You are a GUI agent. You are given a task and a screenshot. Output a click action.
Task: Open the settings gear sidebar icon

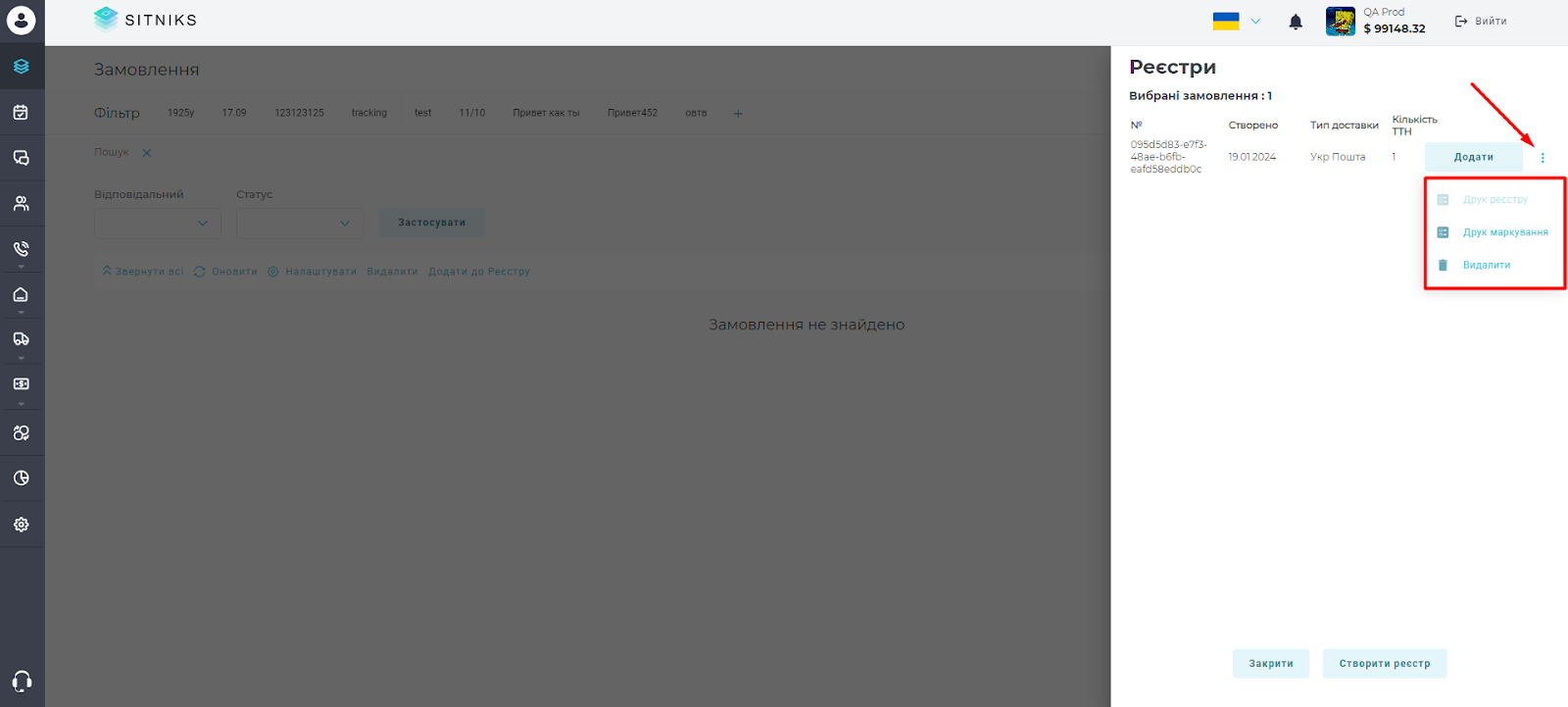coord(22,525)
